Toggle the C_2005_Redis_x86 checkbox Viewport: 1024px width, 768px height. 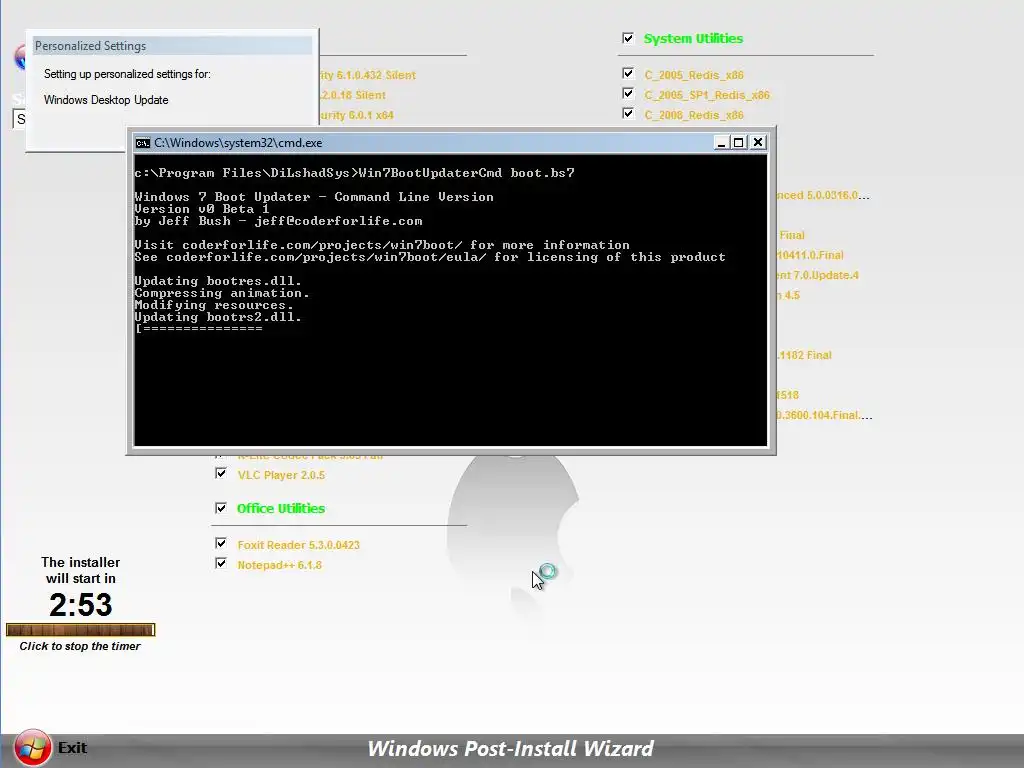[628, 73]
